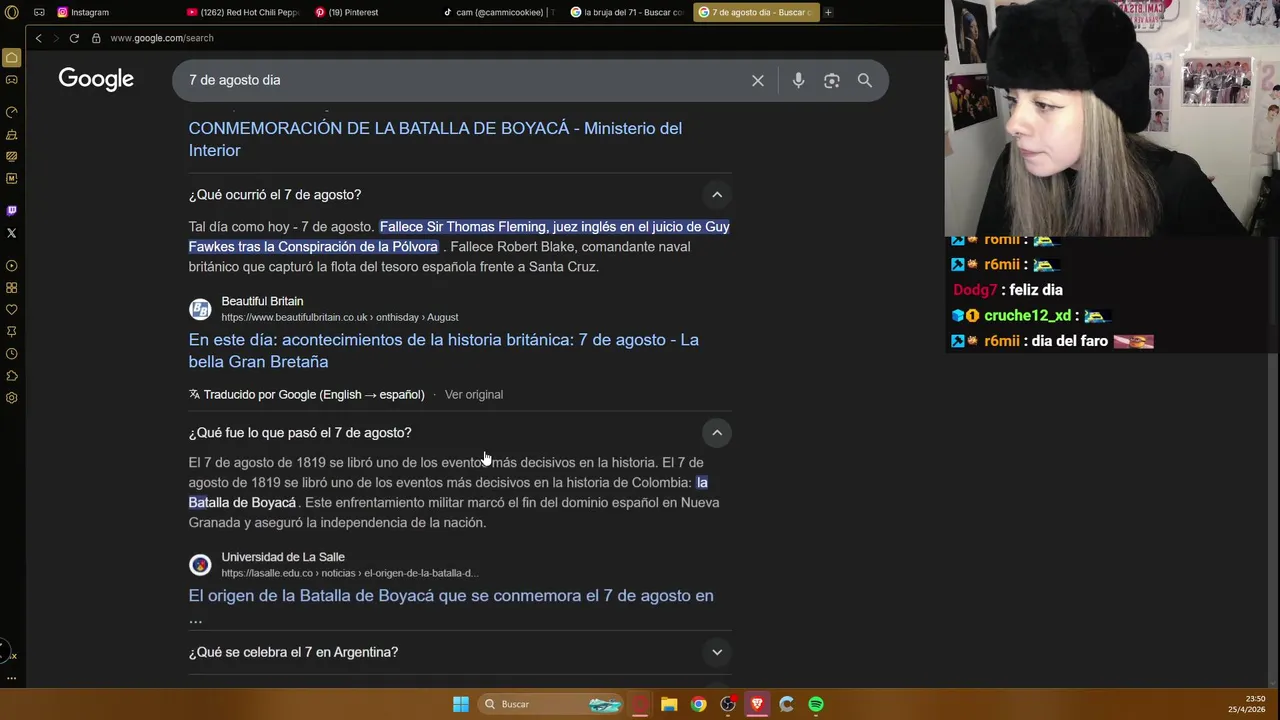Open sidebar settings gear icon
Screen dimensions: 1280x720
point(12,398)
